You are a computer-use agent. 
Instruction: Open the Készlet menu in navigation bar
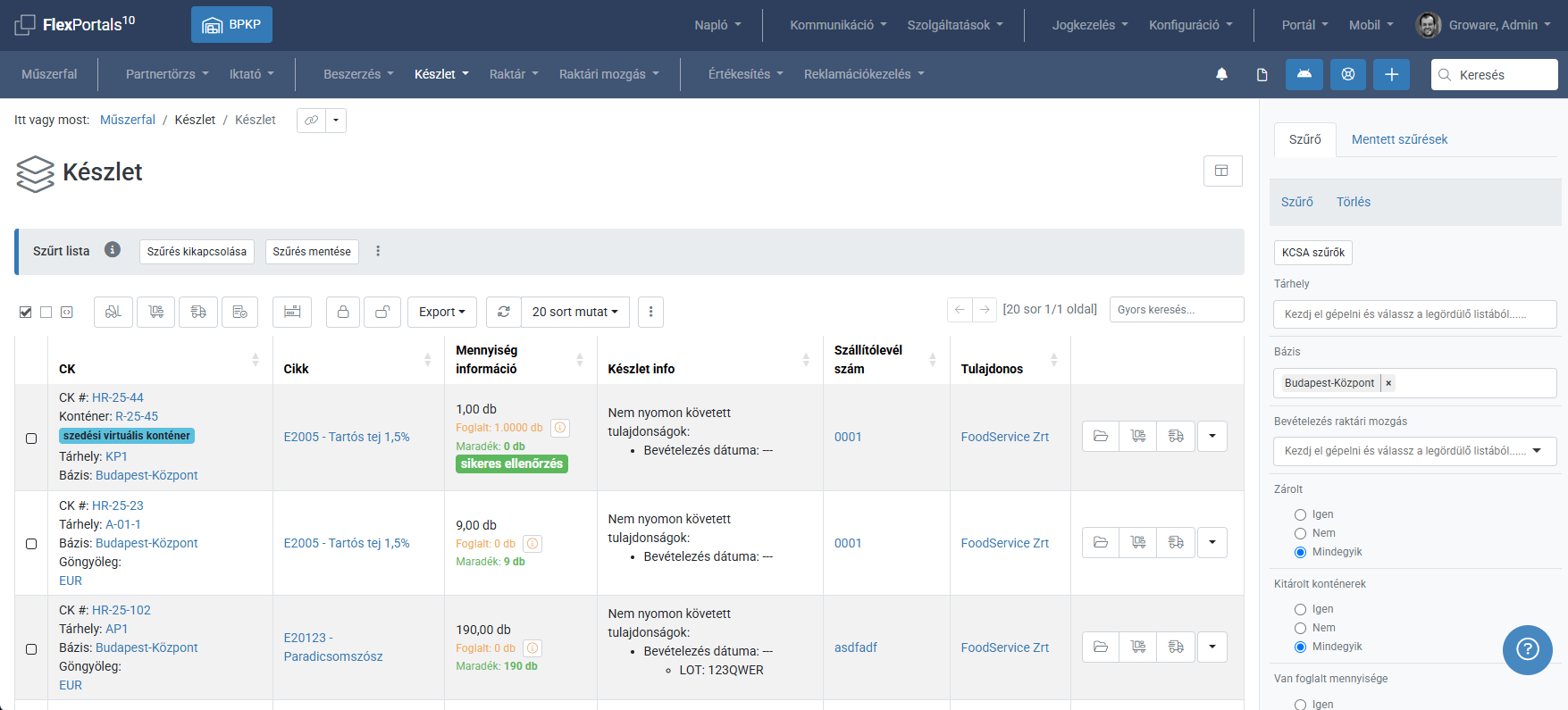[441, 74]
